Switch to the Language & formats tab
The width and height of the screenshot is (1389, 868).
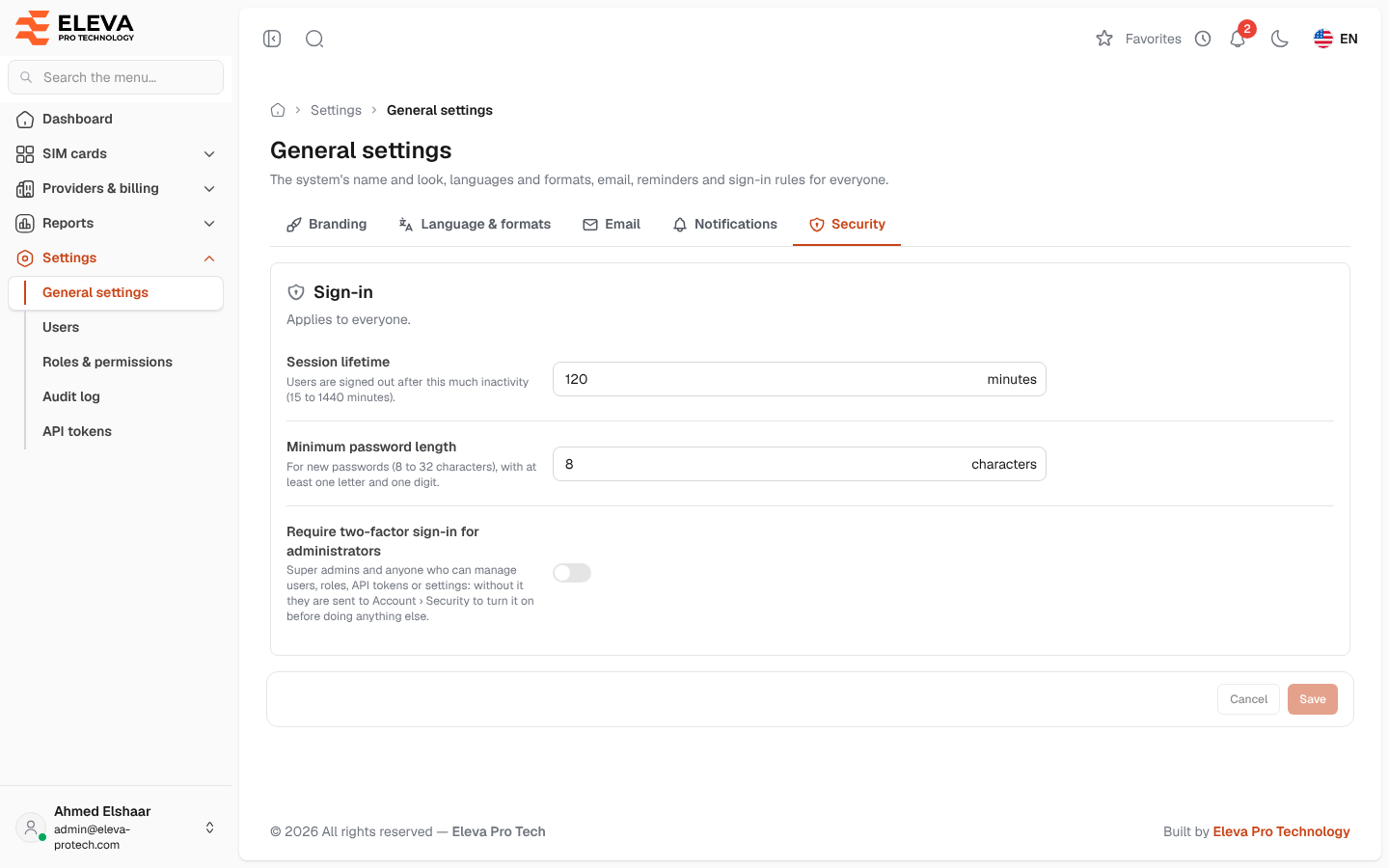click(x=475, y=225)
